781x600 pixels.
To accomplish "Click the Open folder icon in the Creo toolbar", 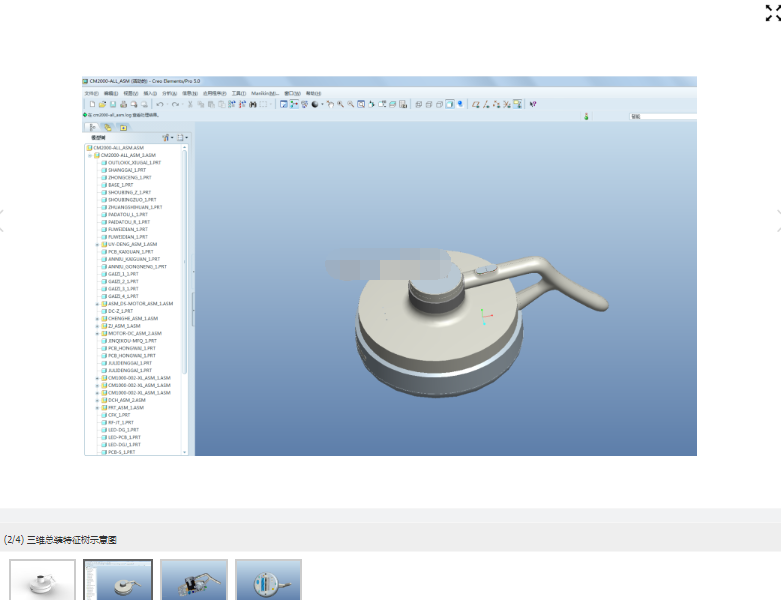I will pyautogui.click(x=102, y=104).
